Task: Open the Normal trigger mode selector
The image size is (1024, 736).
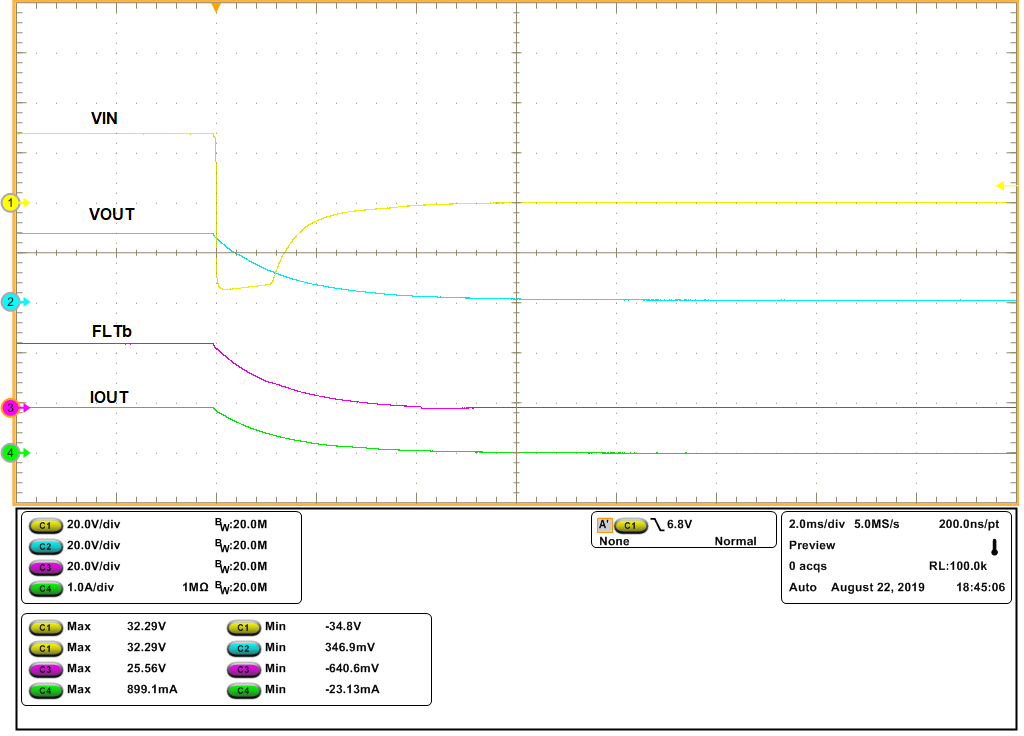Action: pos(735,541)
